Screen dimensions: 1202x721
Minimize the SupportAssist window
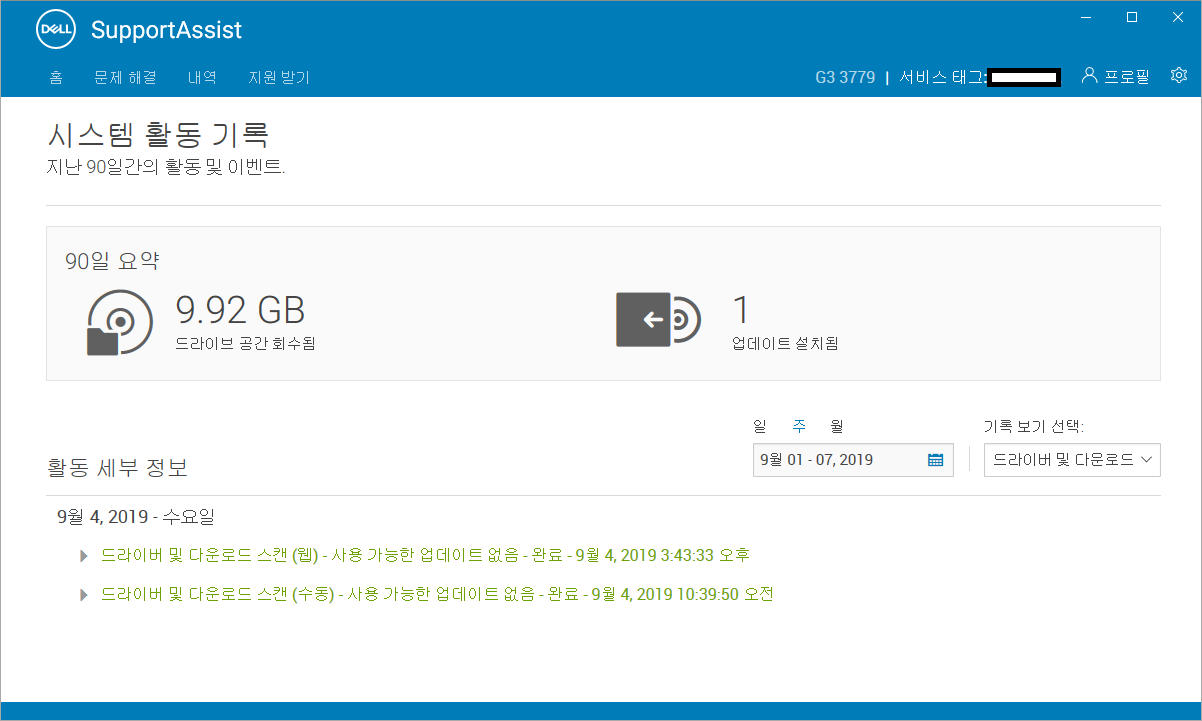click(x=1086, y=17)
